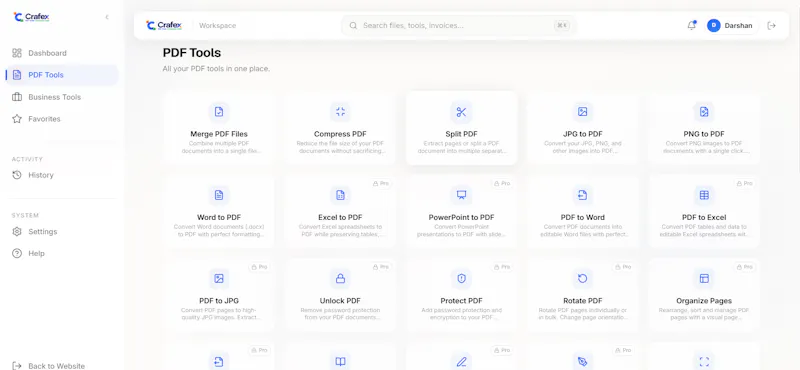Image resolution: width=800 pixels, height=370 pixels.
Task: Click the Pro badge on Rotate PDF
Action: [x=623, y=267]
